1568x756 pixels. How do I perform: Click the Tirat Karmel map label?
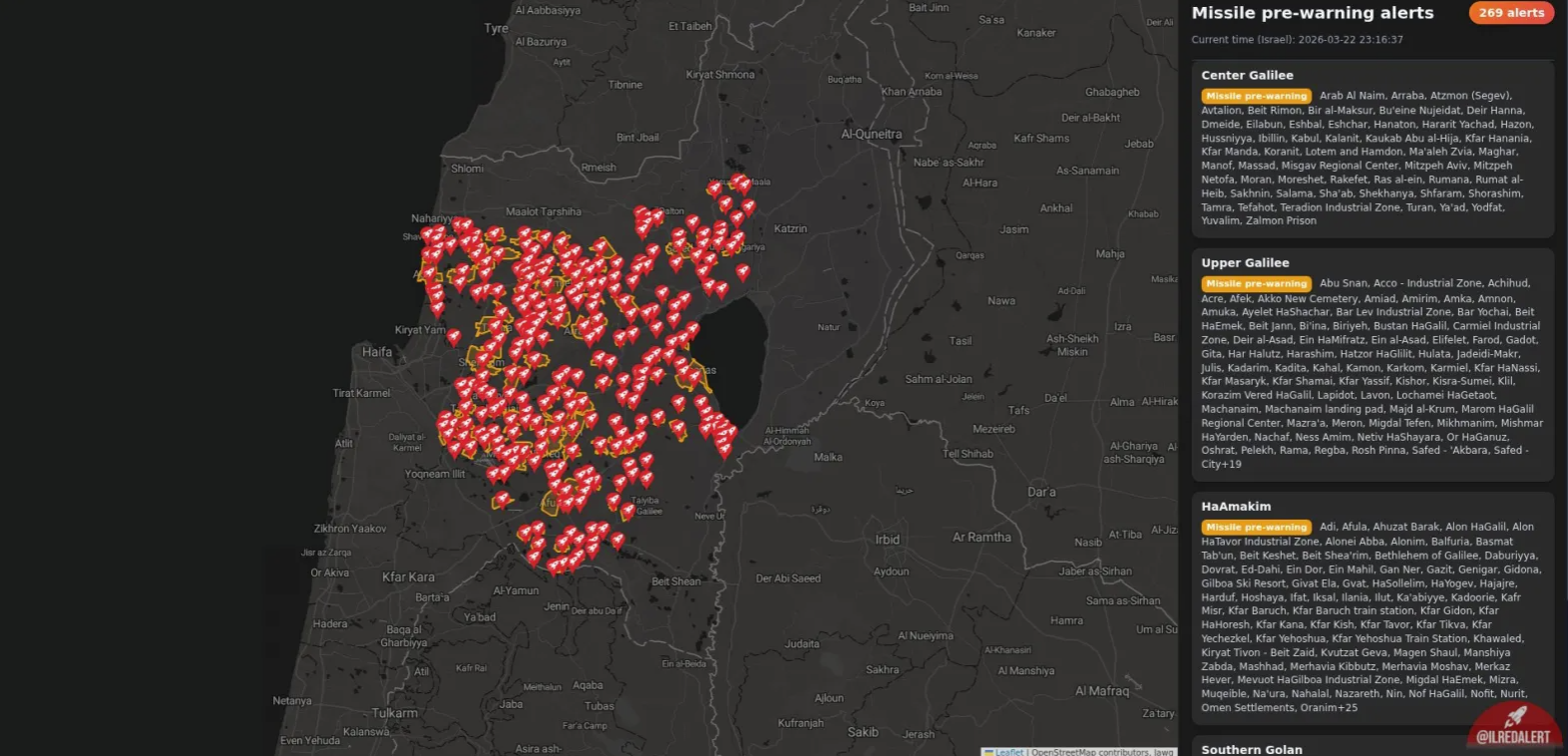(361, 393)
